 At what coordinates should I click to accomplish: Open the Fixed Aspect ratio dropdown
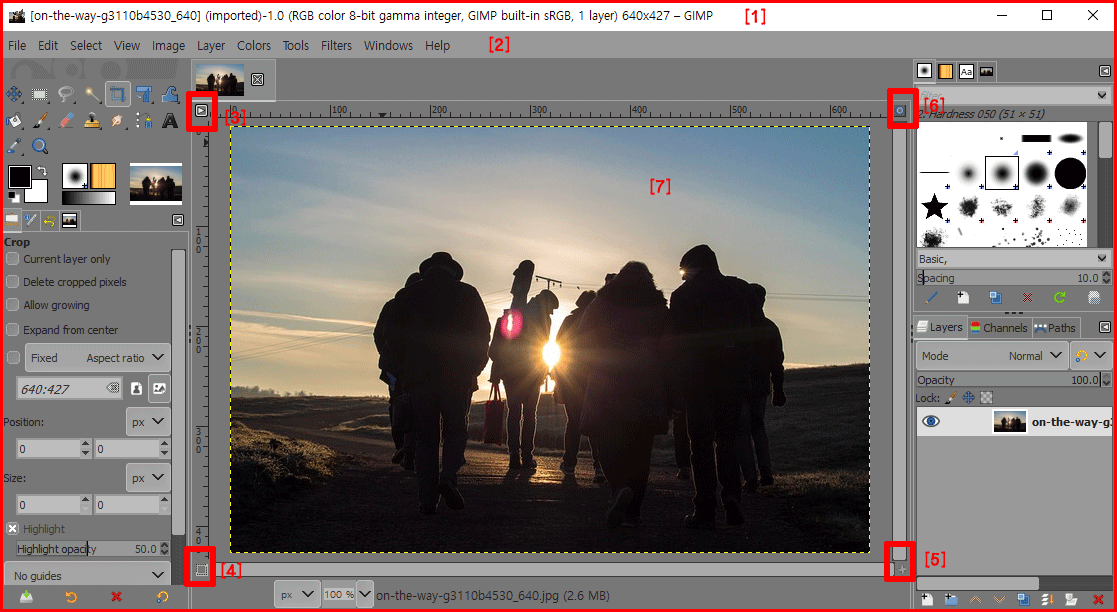pyautogui.click(x=98, y=358)
